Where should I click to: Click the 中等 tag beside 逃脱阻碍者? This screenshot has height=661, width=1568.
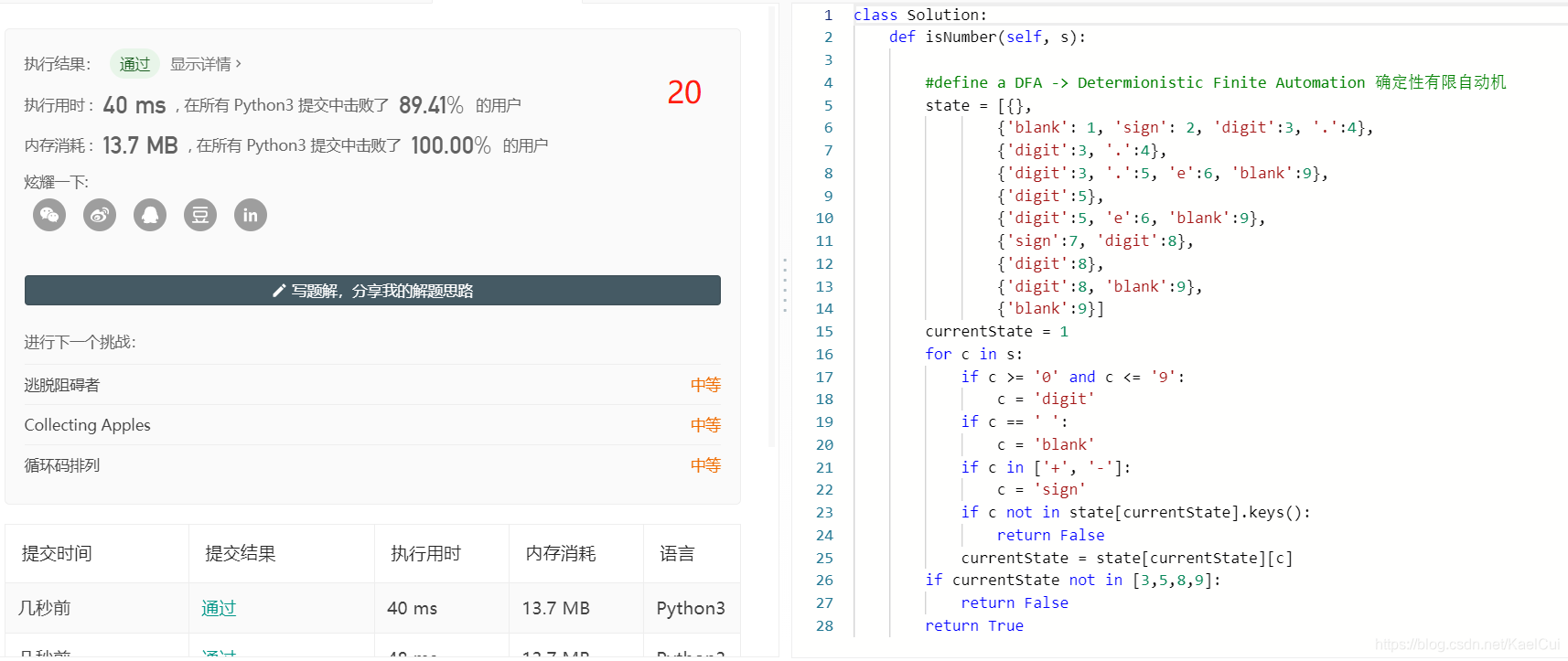coord(705,385)
